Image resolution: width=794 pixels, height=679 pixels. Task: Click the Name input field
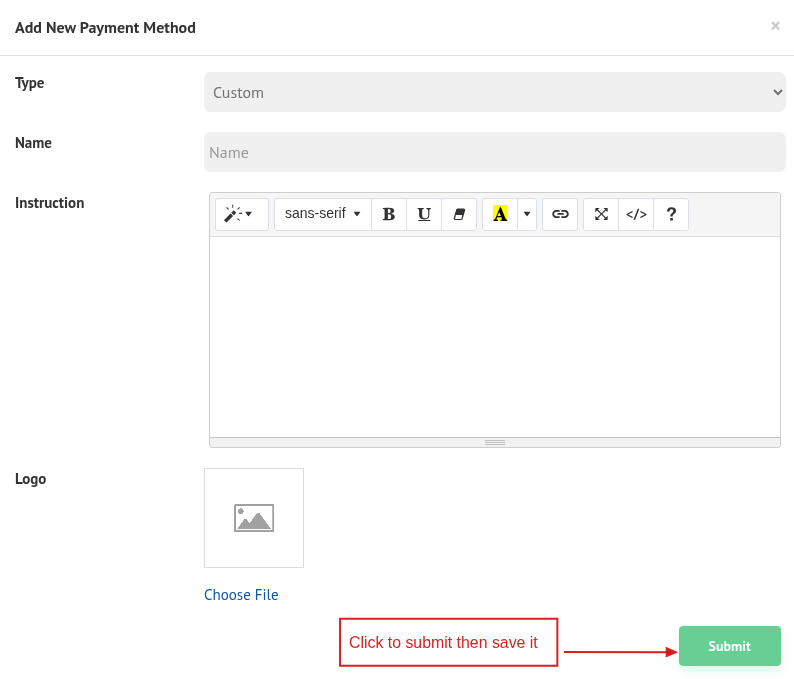pos(494,152)
